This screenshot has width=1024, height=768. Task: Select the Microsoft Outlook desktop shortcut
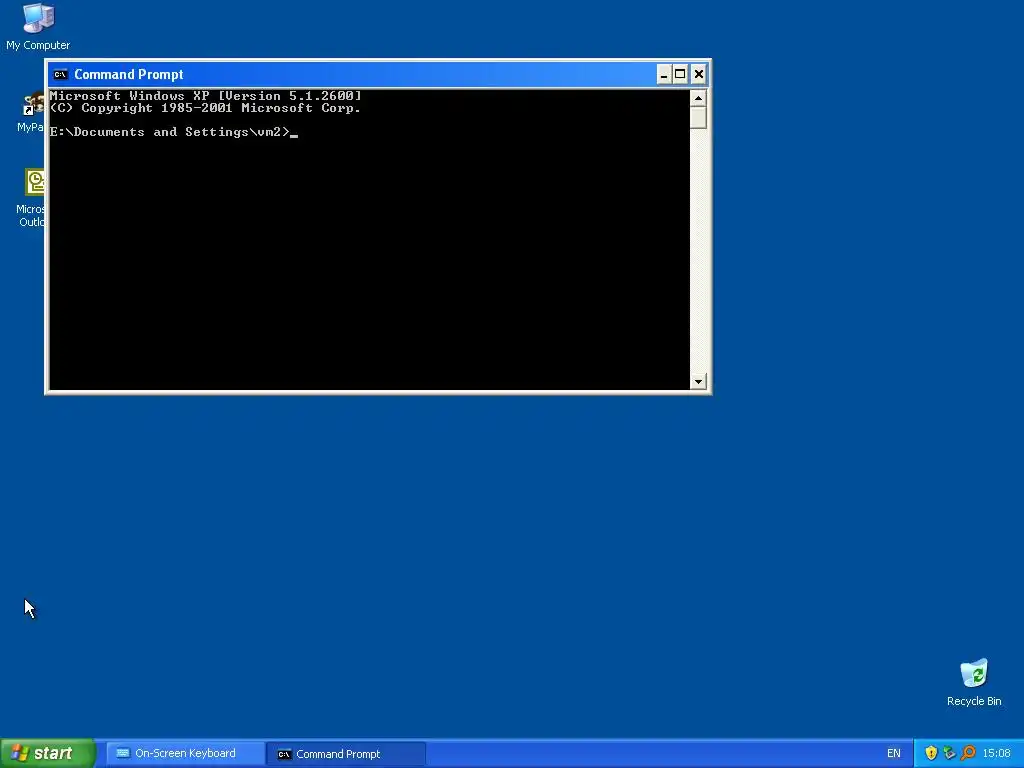31,197
